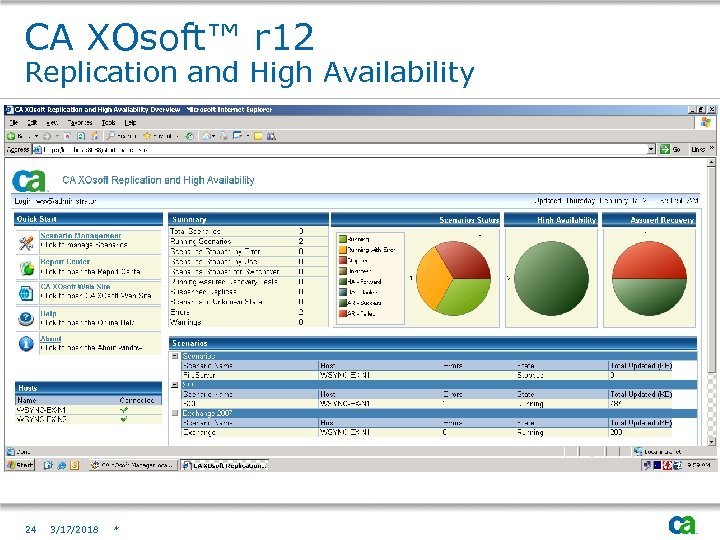Screen dimensions: 720x540
Task: Click the Scenario Management tools icon
Action: tap(26, 242)
